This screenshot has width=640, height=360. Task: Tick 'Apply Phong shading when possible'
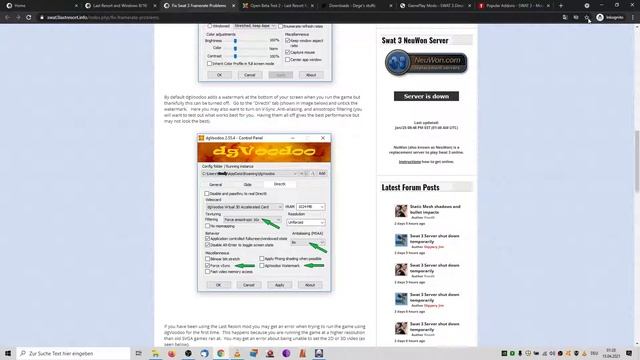(262, 259)
